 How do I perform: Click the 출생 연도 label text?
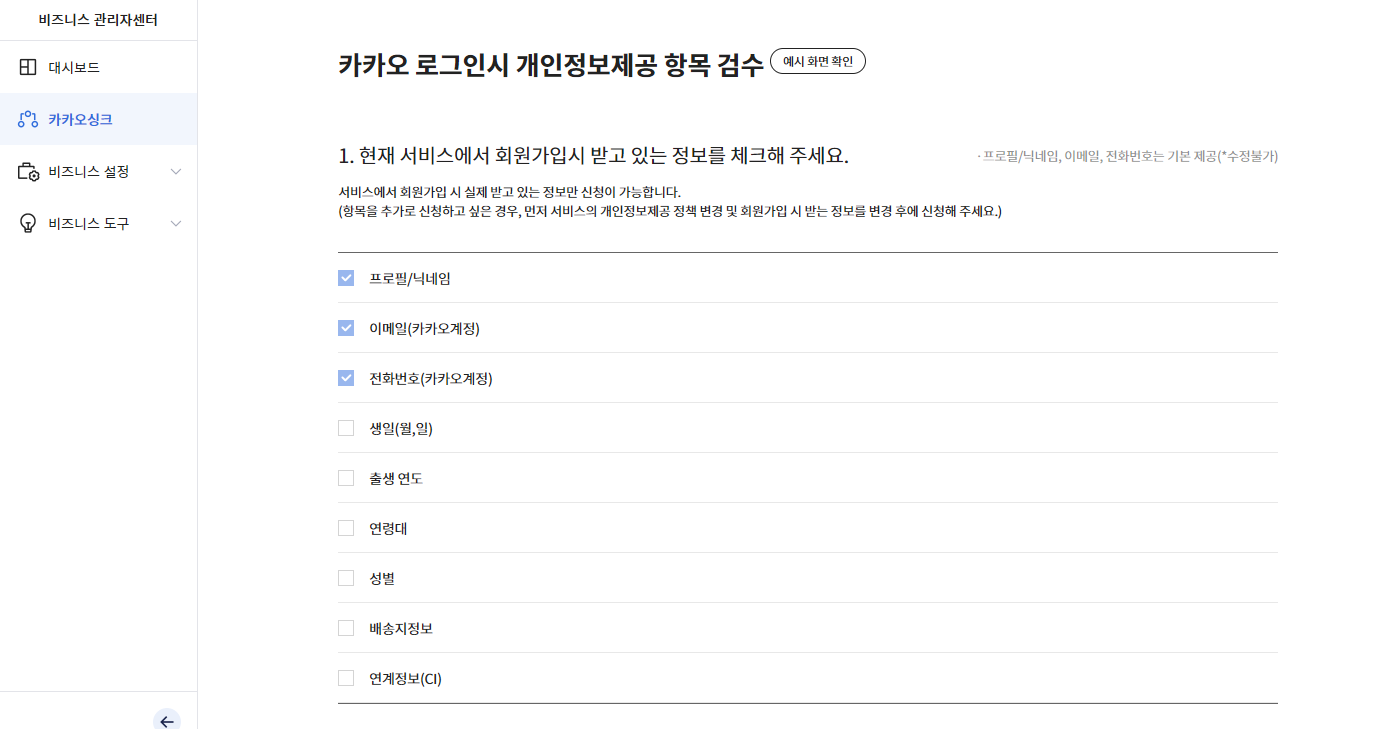coord(396,478)
